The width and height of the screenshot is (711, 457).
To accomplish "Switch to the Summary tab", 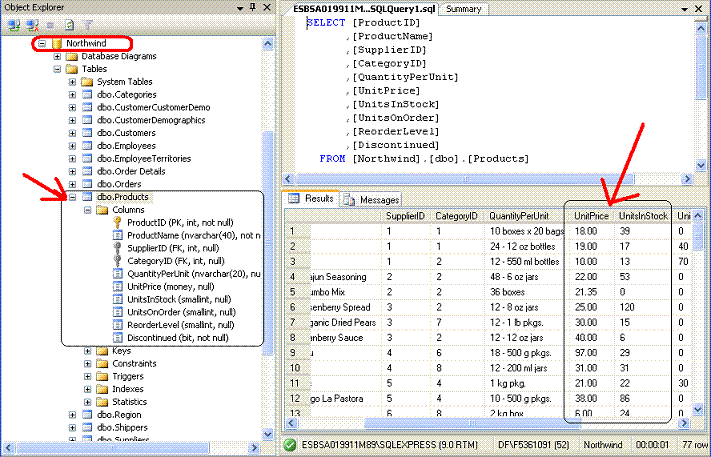I will click(x=463, y=9).
